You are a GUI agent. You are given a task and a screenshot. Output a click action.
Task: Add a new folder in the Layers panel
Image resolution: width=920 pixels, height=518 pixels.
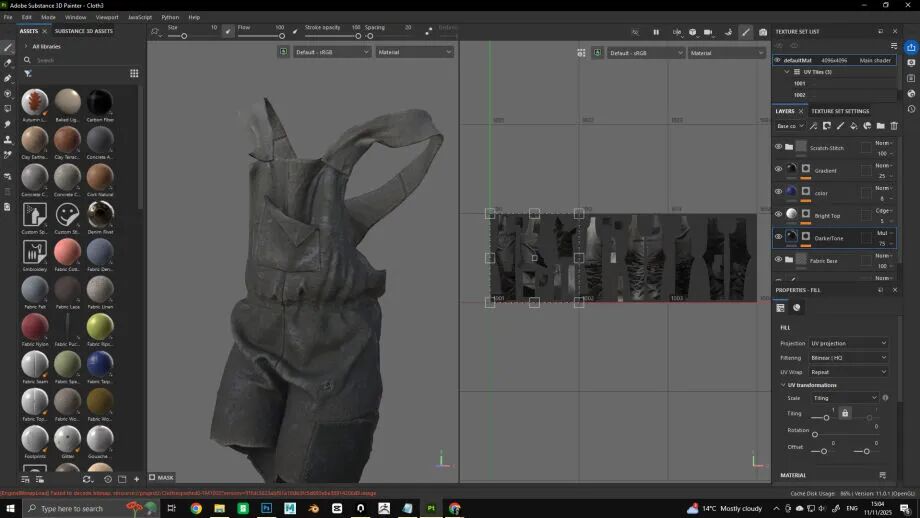point(880,126)
